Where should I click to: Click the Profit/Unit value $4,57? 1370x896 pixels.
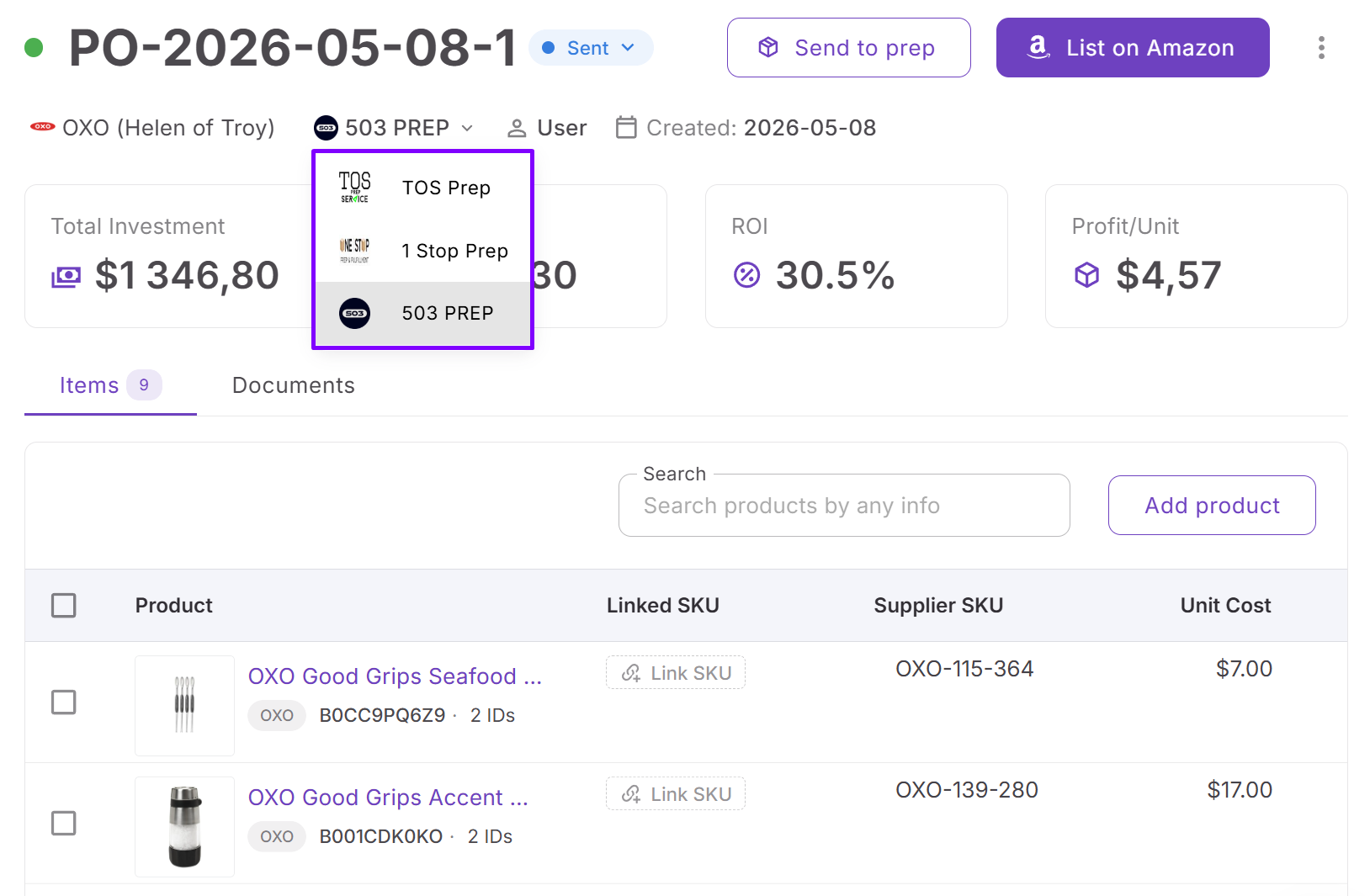coord(1168,275)
